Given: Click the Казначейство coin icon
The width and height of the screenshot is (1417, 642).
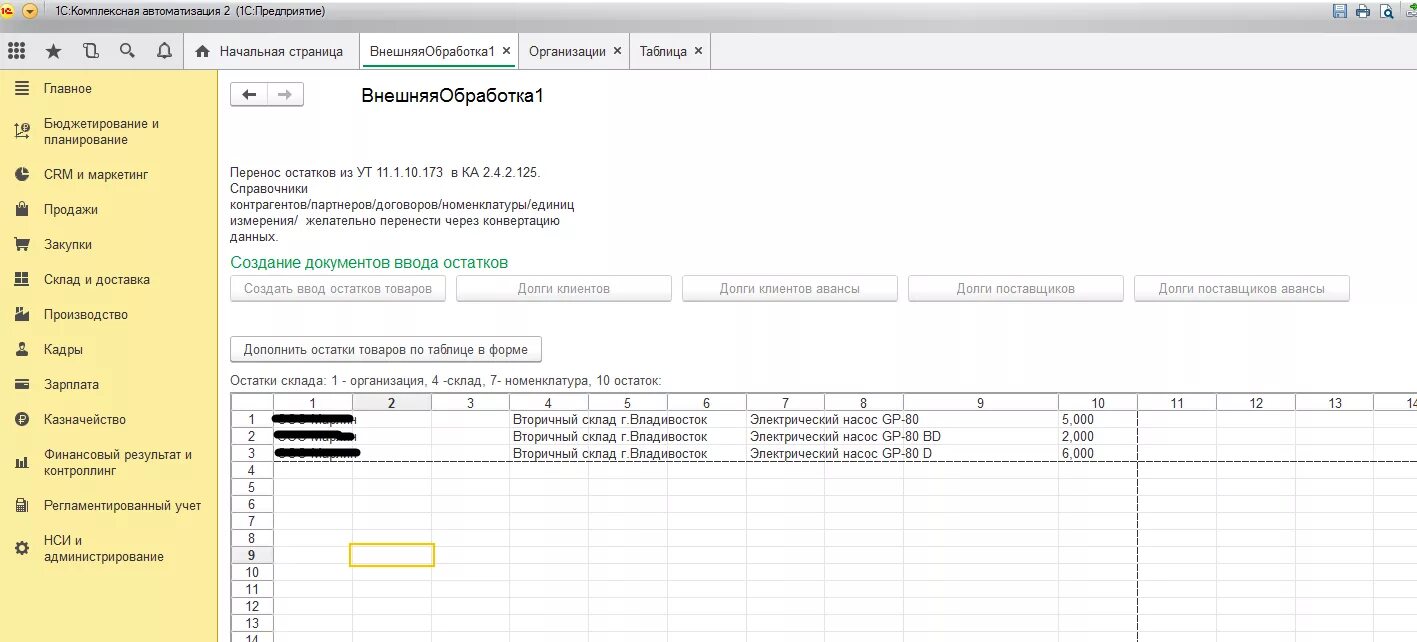Looking at the screenshot, I should [22, 419].
